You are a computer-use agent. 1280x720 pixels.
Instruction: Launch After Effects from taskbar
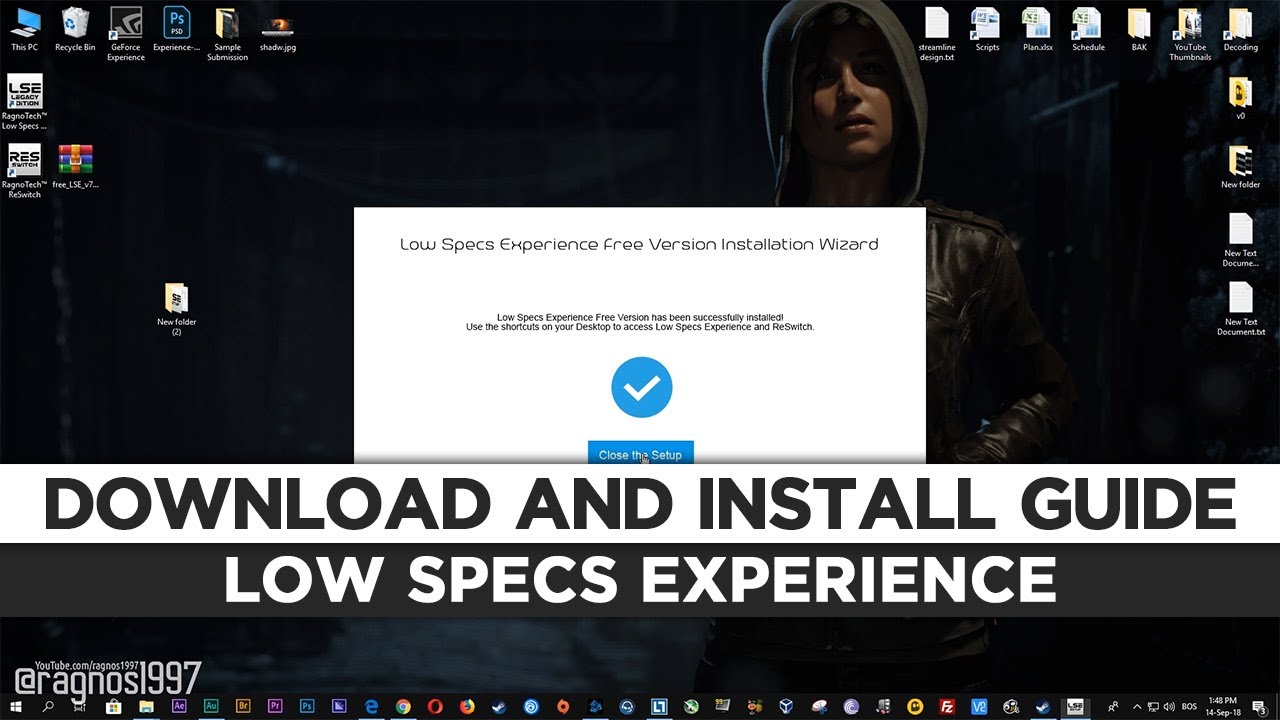click(x=179, y=706)
